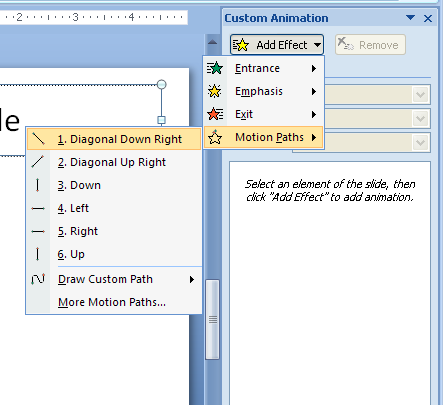
Task: Open Draw Custom Path submenu
Action: (x=114, y=279)
